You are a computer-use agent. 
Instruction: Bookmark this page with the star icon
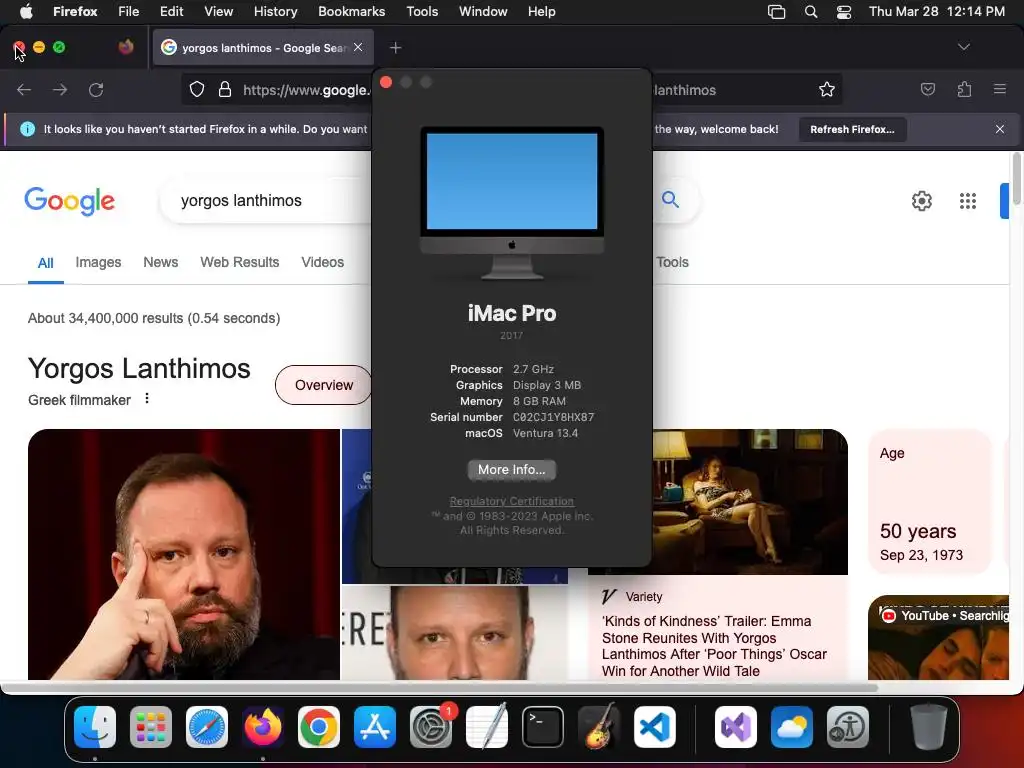(x=827, y=89)
